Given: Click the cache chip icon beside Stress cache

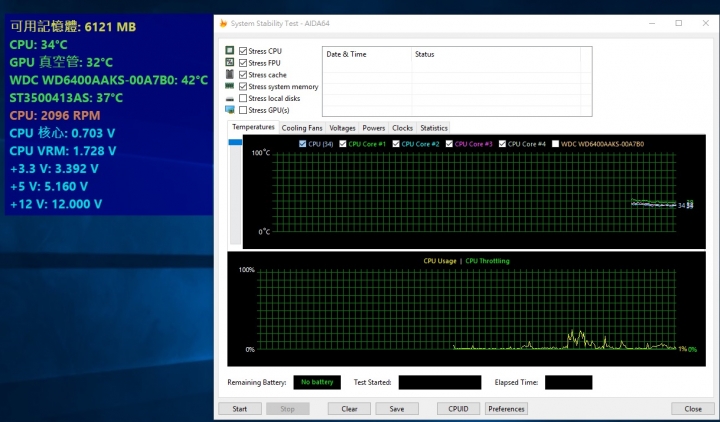Looking at the screenshot, I should 230,74.
